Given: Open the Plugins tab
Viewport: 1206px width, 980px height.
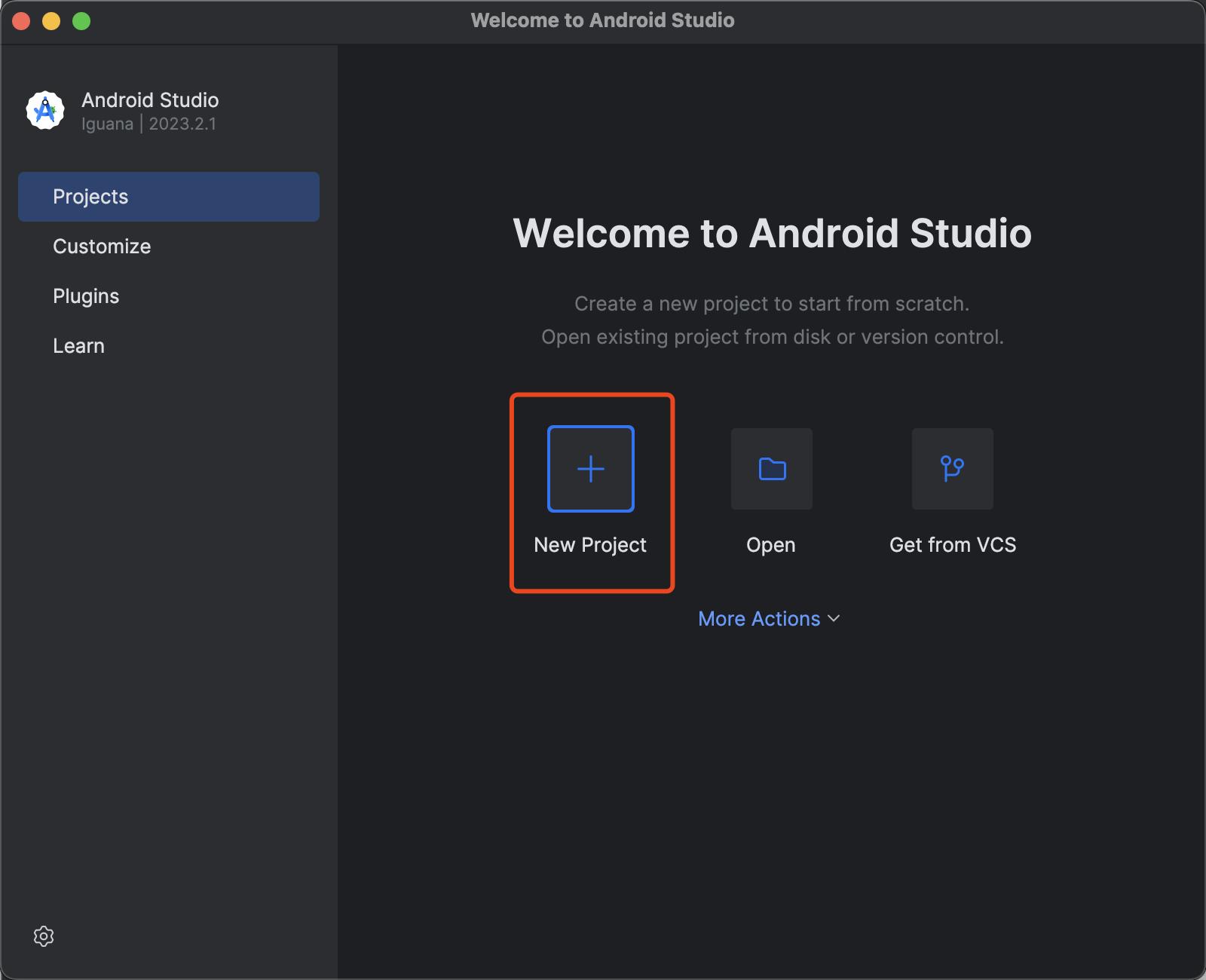Looking at the screenshot, I should coord(169,296).
